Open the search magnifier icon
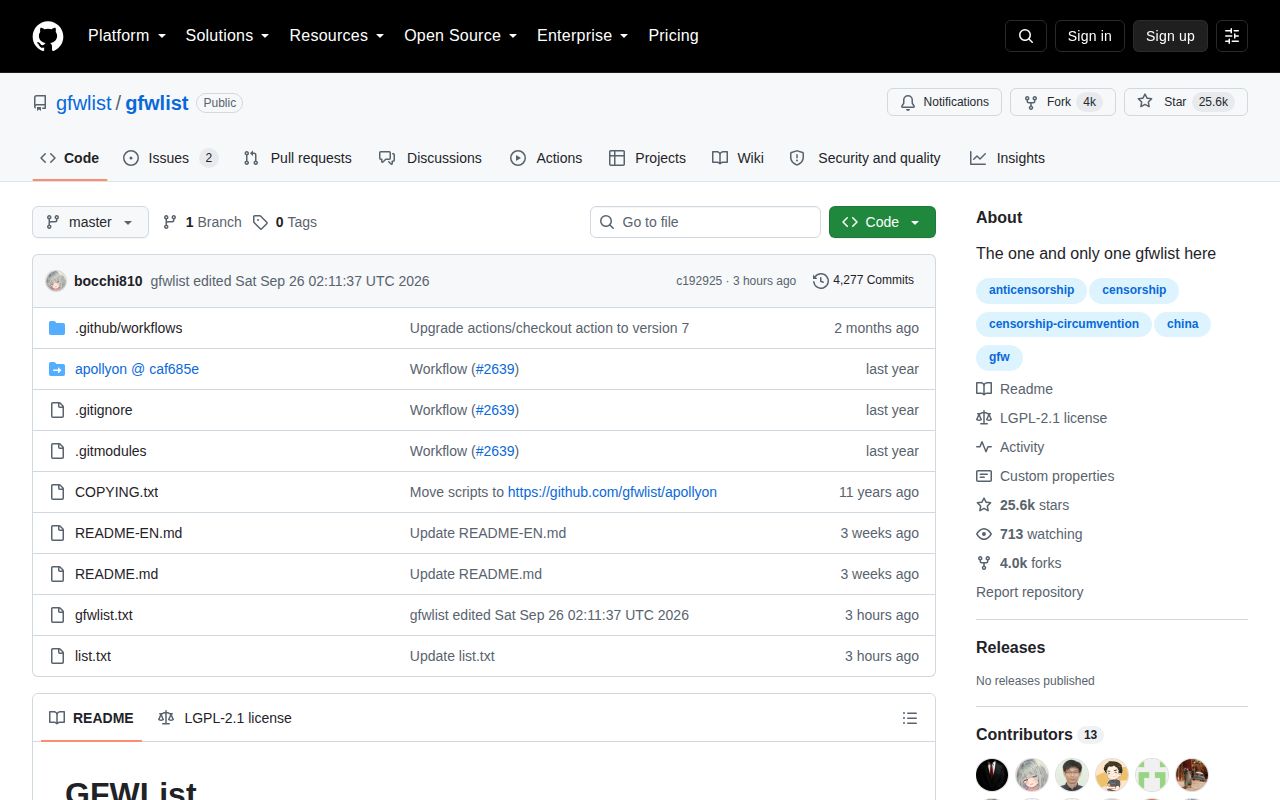This screenshot has width=1280, height=800. tap(1026, 36)
